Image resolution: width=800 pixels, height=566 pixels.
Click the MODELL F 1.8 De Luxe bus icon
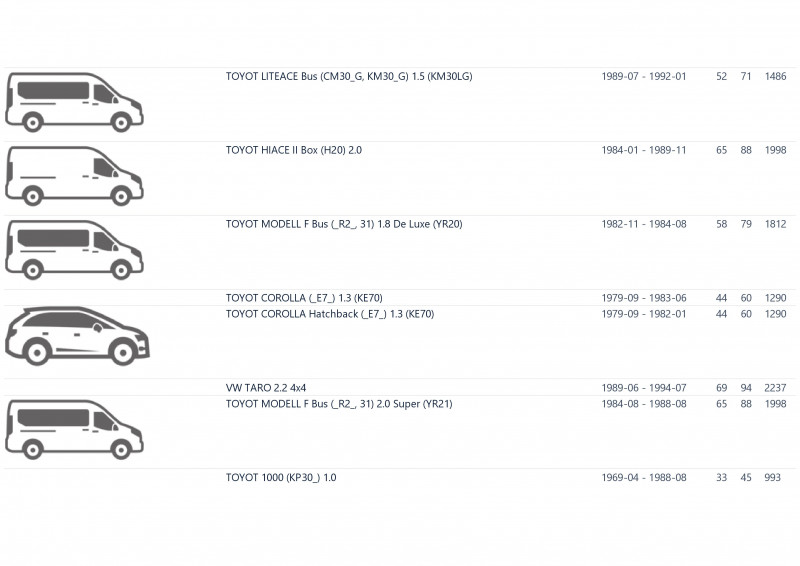click(x=74, y=250)
